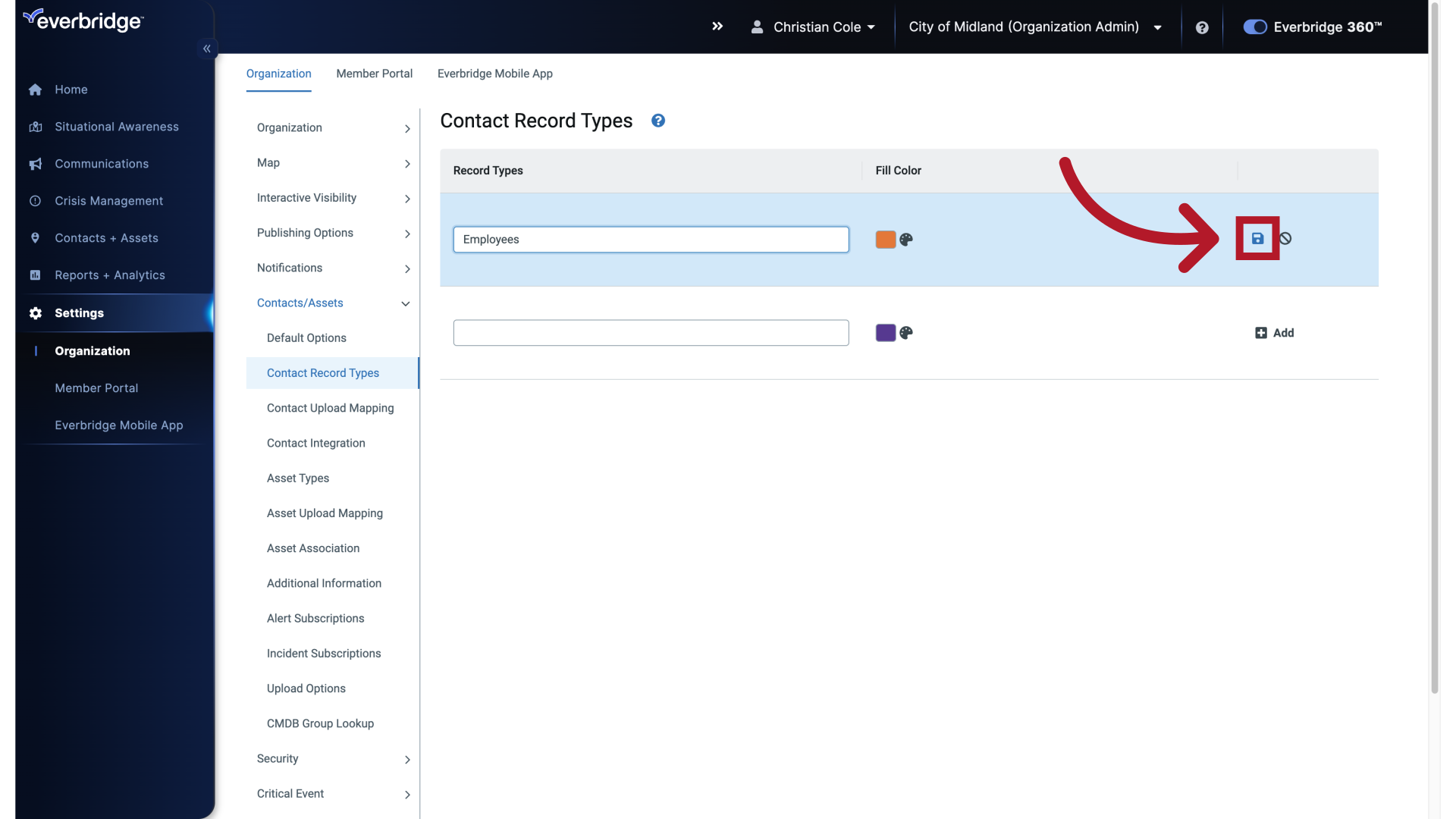Expand the Critical Event group
Screen dimensions: 1456x819
334,794
